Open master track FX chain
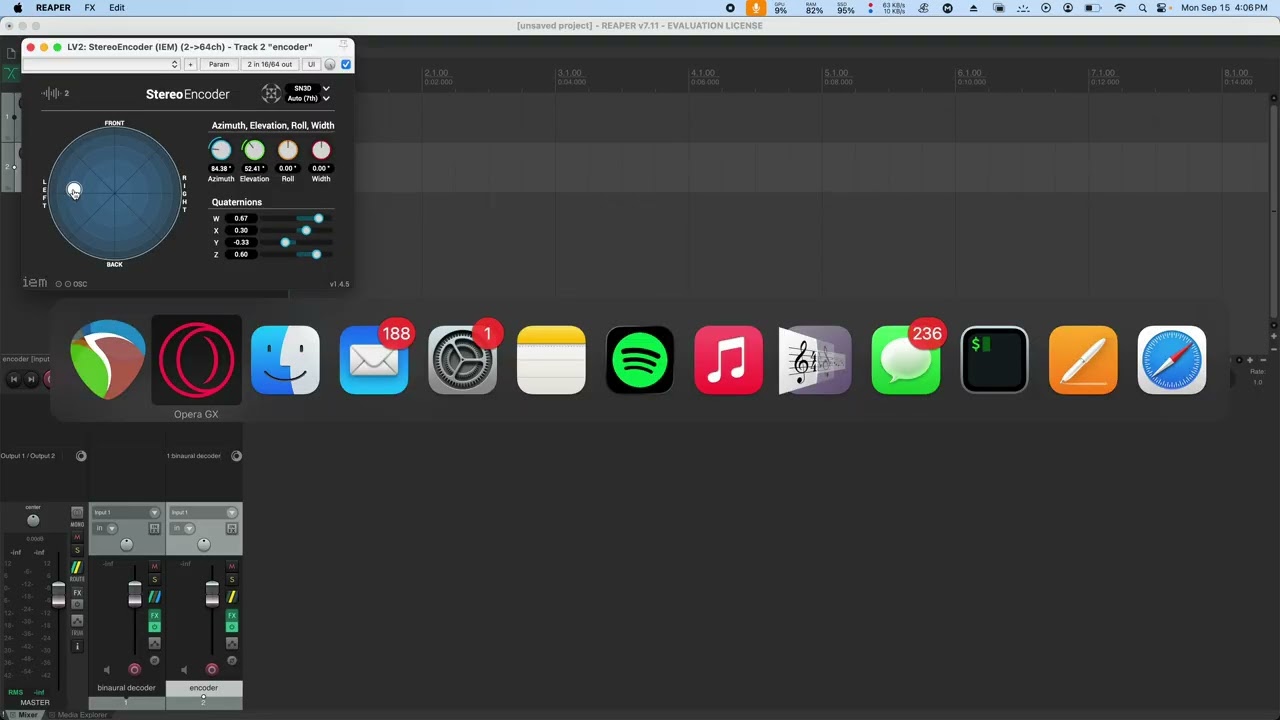Screen dimensions: 1280x720 [x=77, y=592]
